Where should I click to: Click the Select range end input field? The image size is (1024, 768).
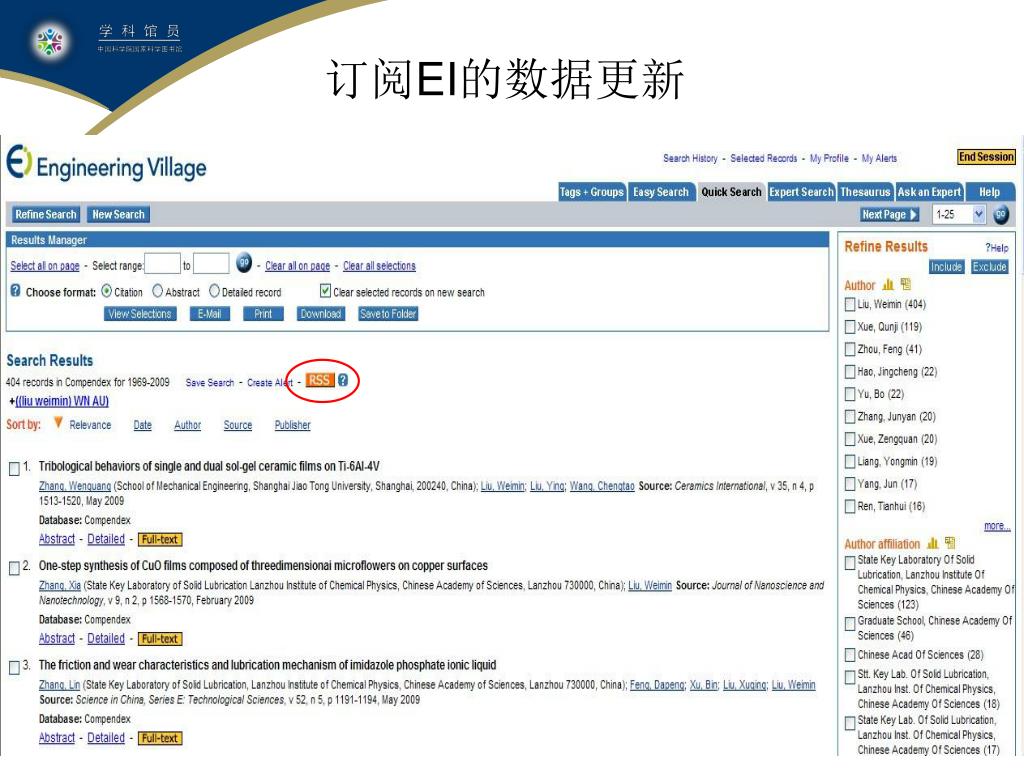212,263
